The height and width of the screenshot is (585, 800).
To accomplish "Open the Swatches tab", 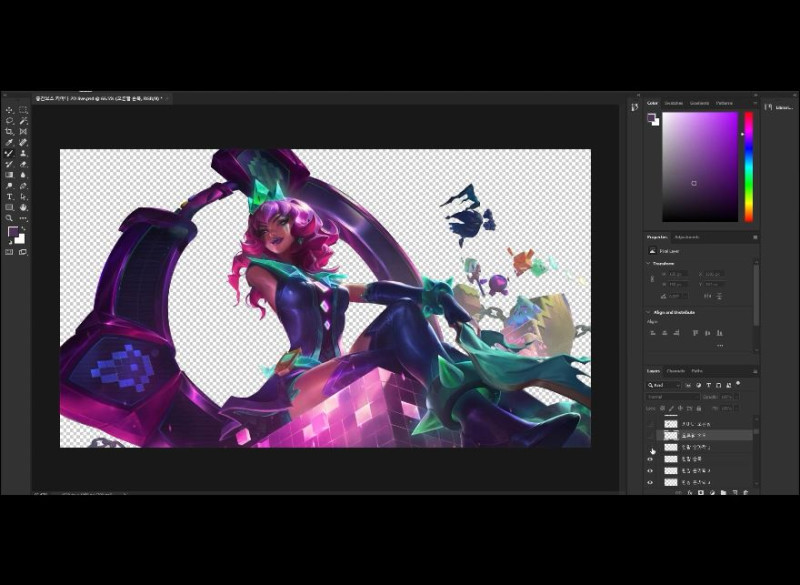I will (674, 103).
